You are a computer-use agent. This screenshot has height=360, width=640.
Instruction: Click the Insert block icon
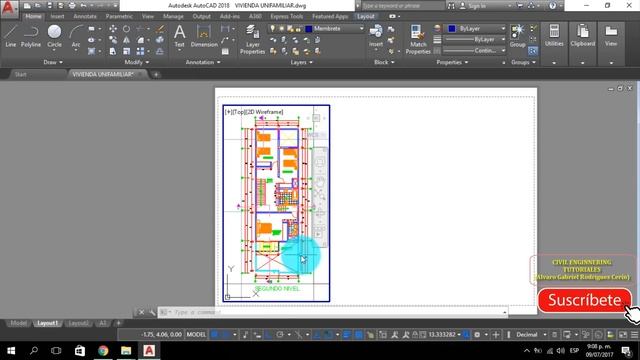tap(376, 36)
